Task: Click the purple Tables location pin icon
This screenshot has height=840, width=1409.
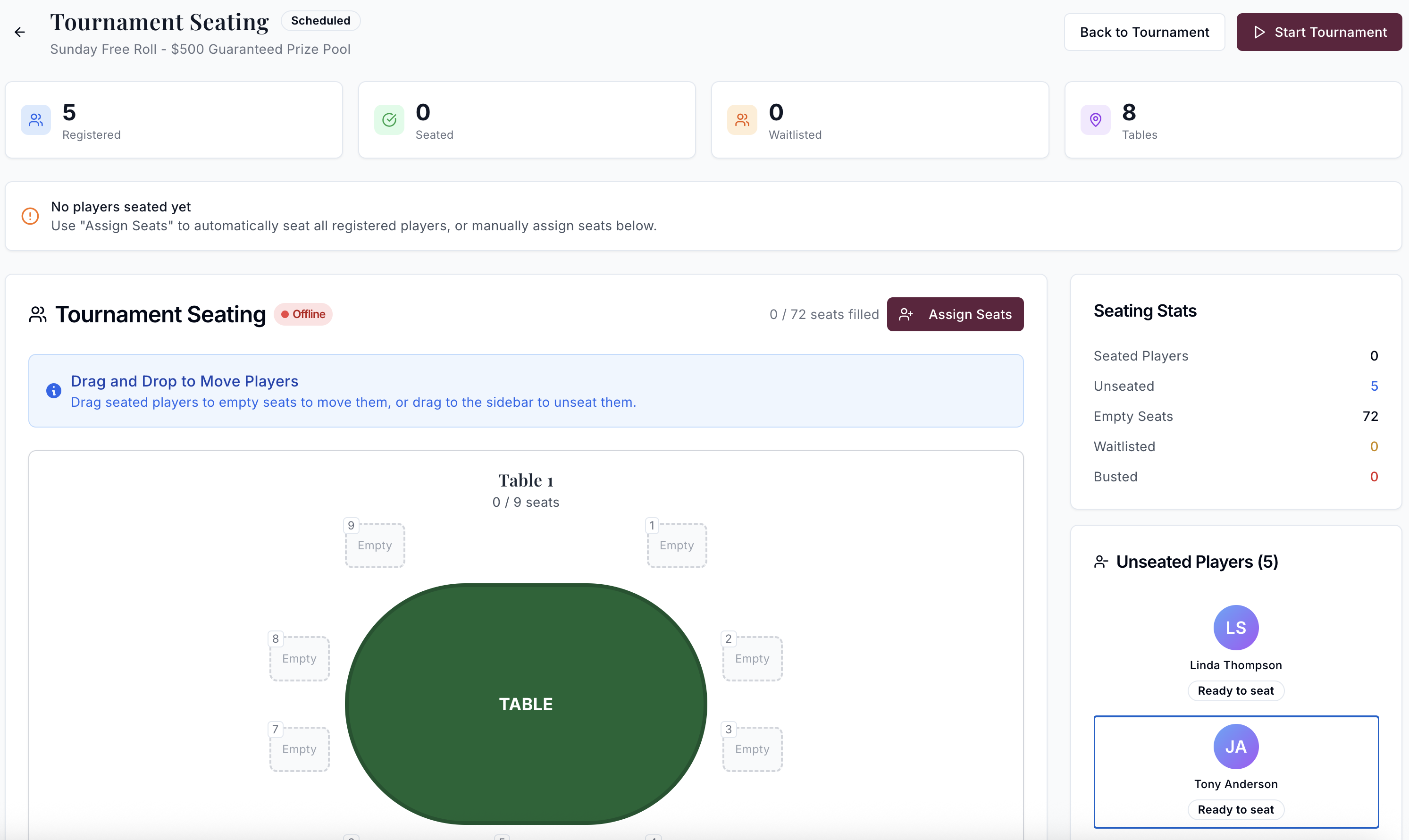Action: tap(1096, 120)
